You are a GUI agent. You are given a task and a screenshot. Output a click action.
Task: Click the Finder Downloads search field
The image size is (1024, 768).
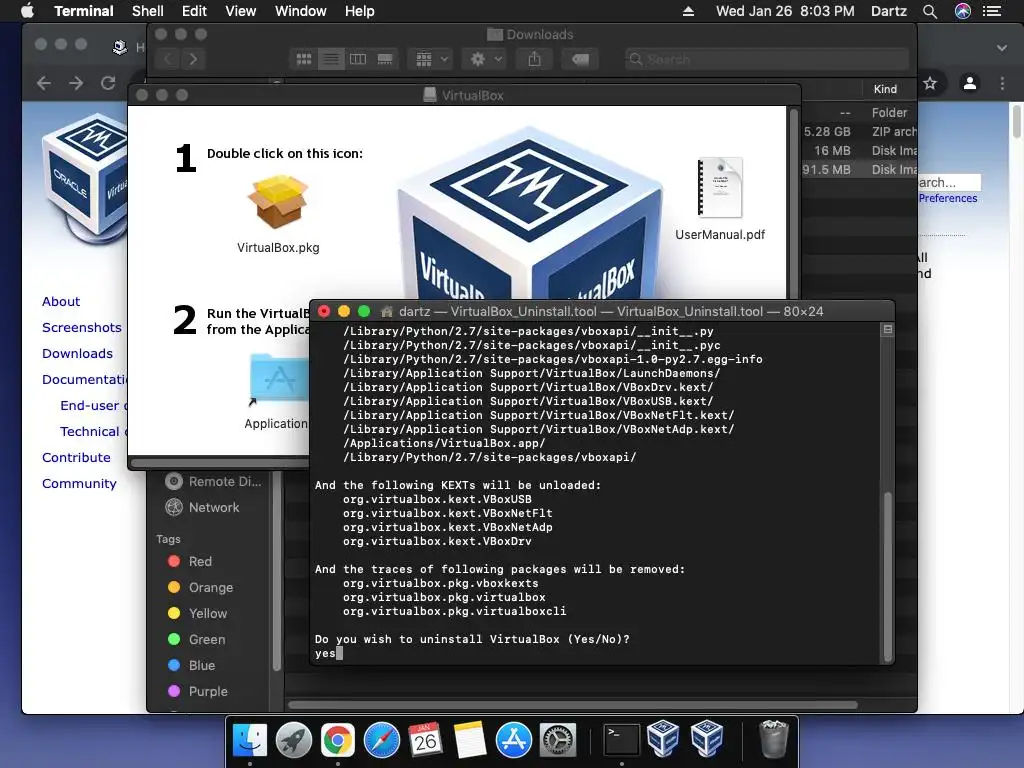tap(766, 59)
